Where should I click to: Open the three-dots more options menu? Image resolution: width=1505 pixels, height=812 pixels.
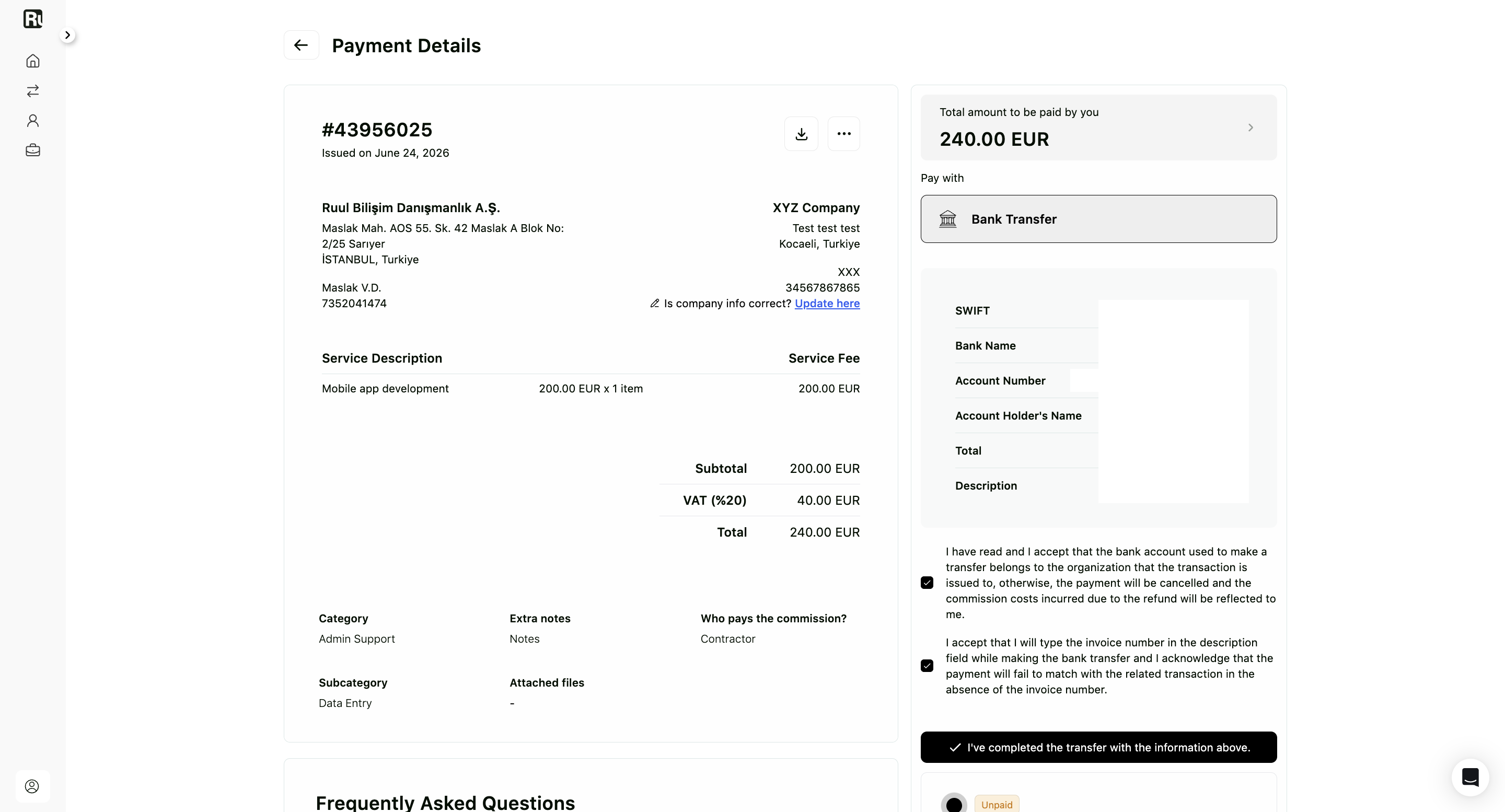point(843,134)
